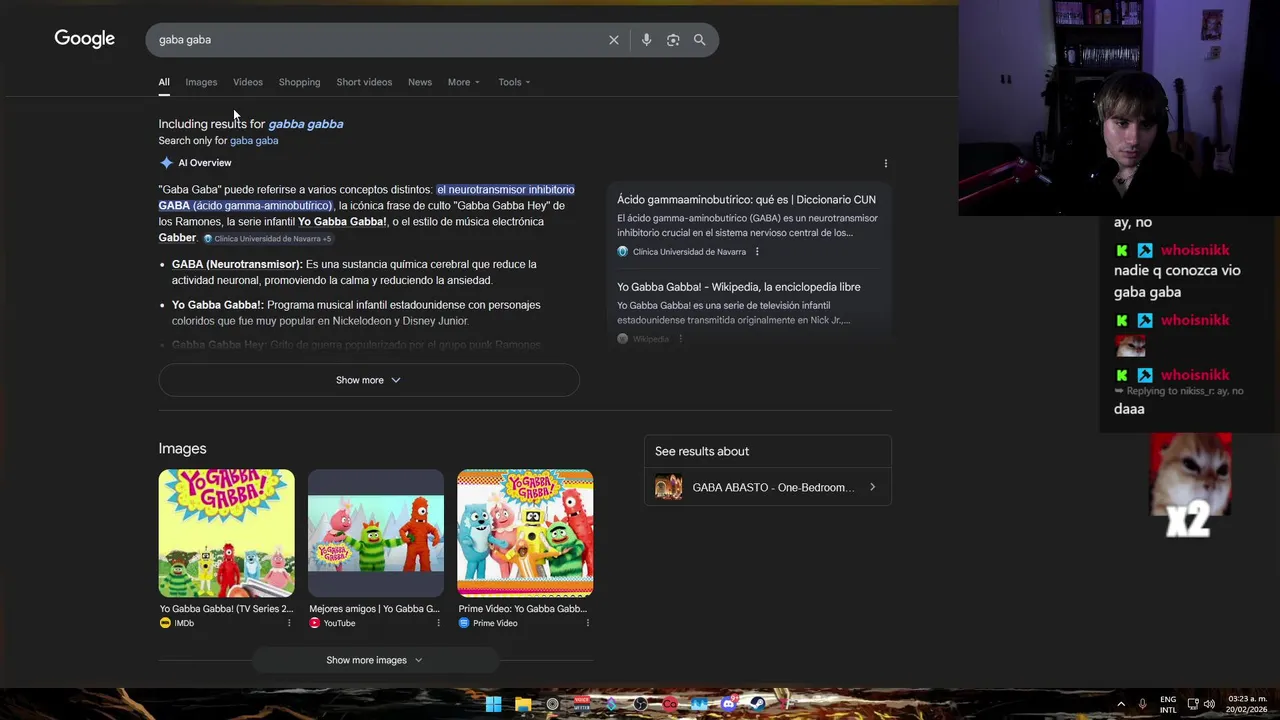The width and height of the screenshot is (1280, 720).
Task: Click the AI Overview sparkle icon
Action: (x=166, y=163)
